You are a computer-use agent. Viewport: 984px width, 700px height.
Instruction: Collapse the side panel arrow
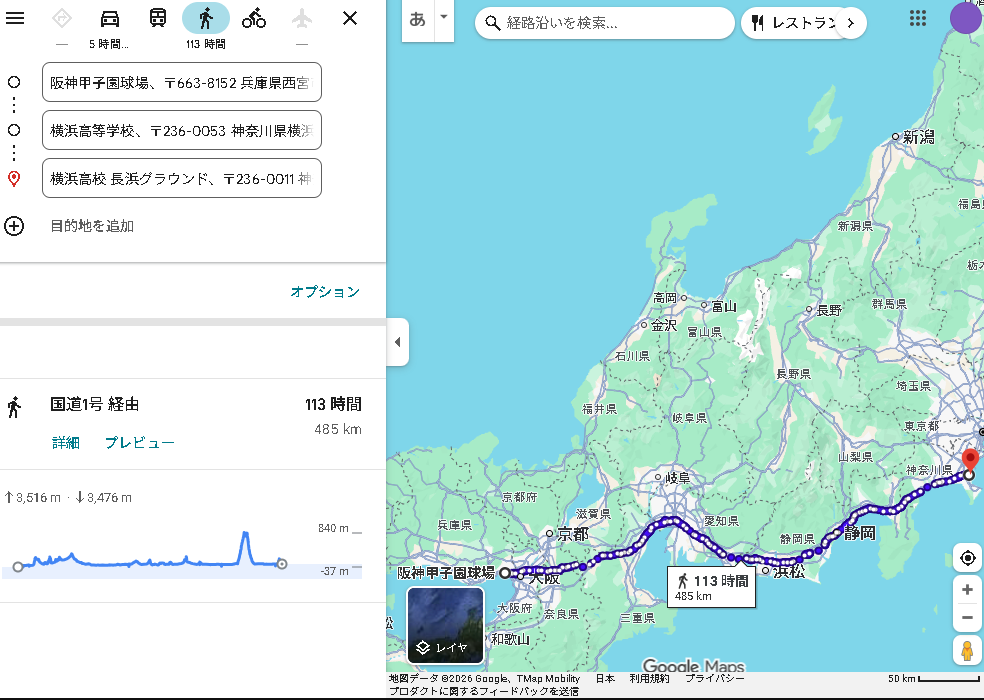(x=397, y=342)
